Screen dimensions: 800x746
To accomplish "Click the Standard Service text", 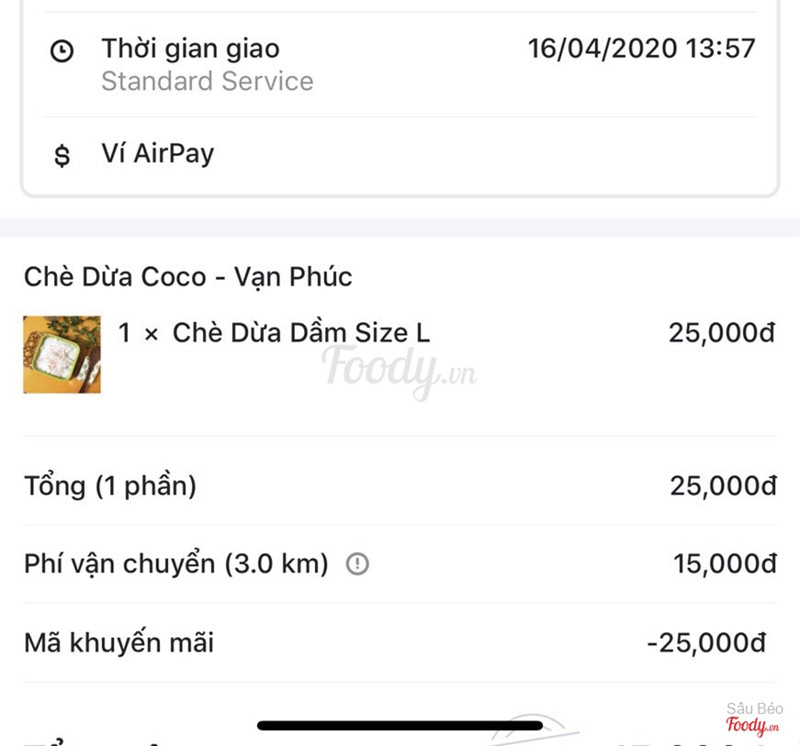I will click(x=207, y=81).
